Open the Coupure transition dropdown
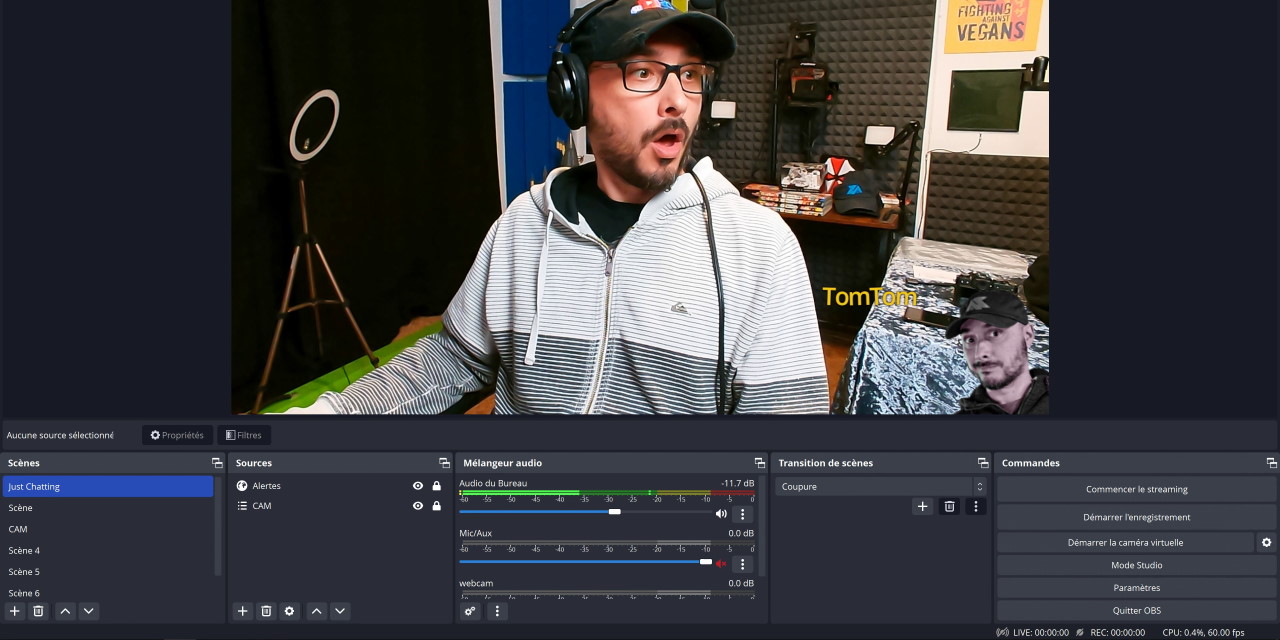The image size is (1280, 640). click(880, 487)
